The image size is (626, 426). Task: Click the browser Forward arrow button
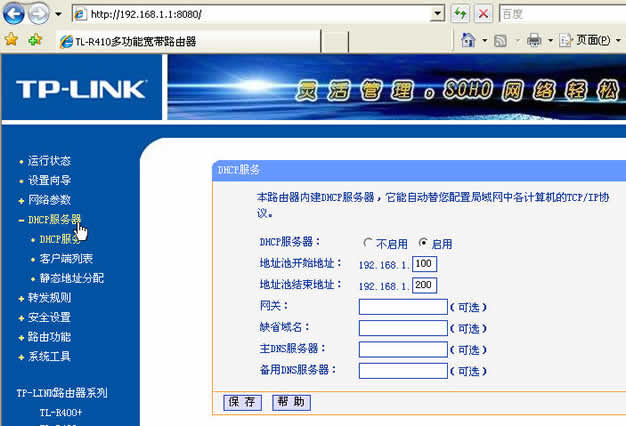[39, 14]
